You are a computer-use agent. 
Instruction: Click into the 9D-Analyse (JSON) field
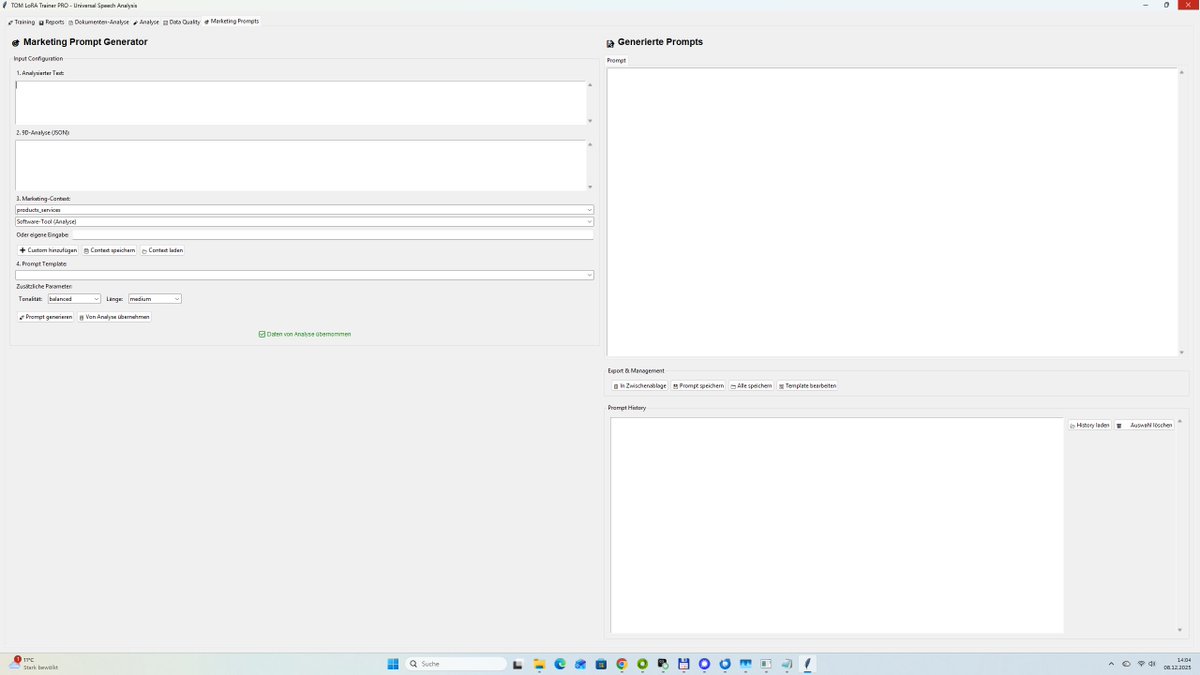click(x=300, y=165)
